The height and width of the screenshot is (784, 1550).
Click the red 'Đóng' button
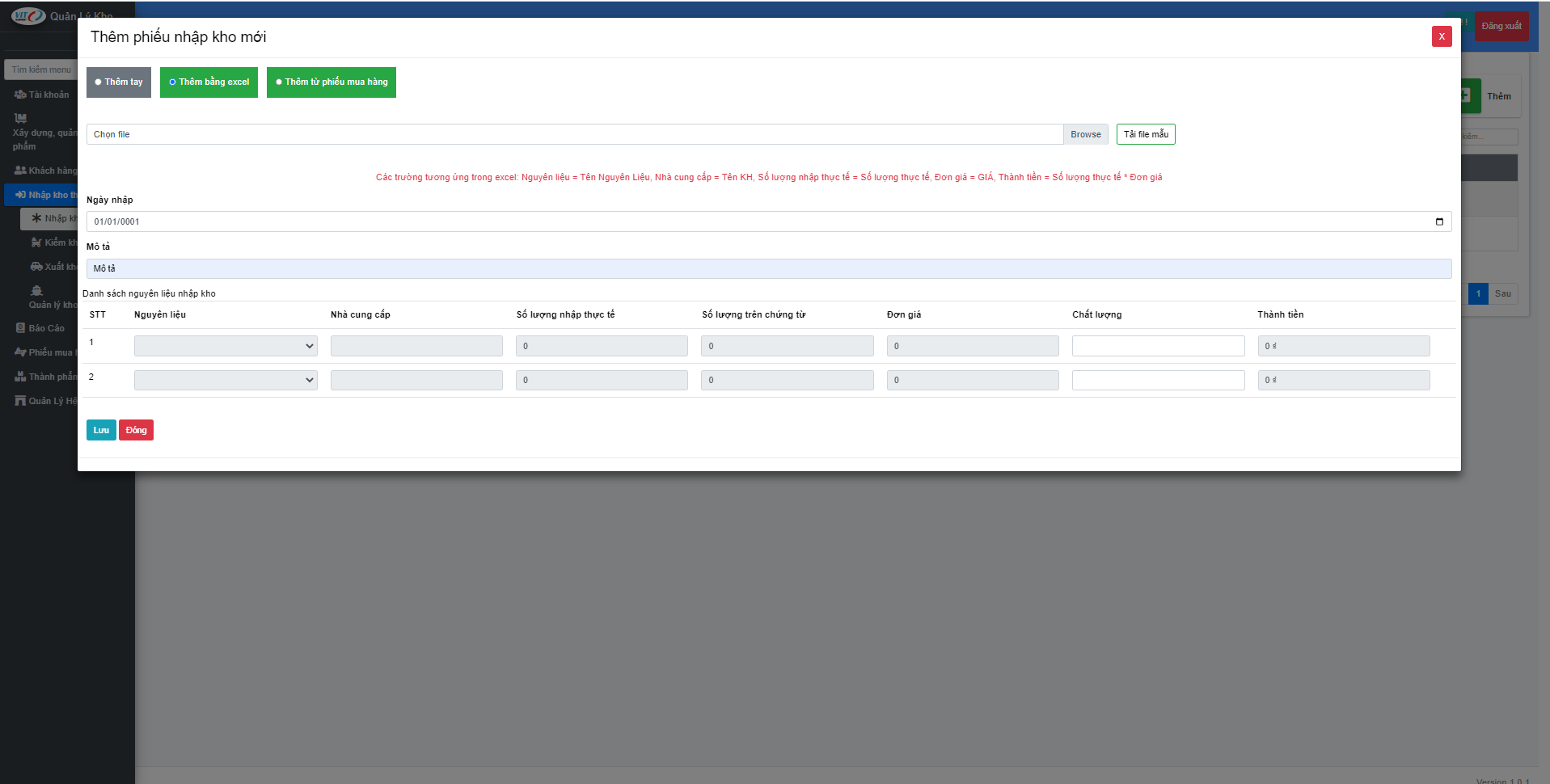coord(136,430)
